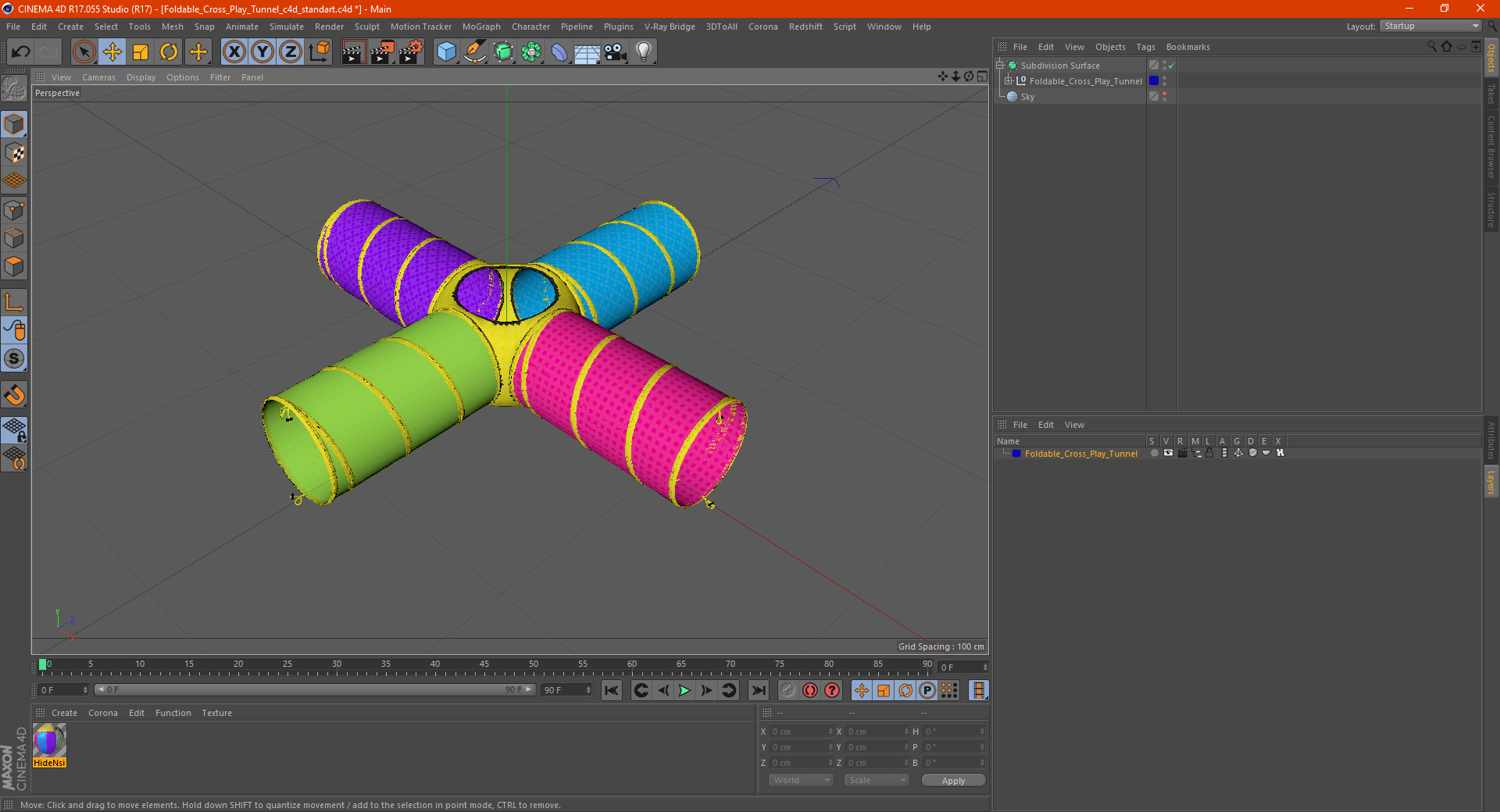Viewport: 1500px width, 812px height.
Task: Click timeline ruler at frame 45
Action: click(484, 666)
